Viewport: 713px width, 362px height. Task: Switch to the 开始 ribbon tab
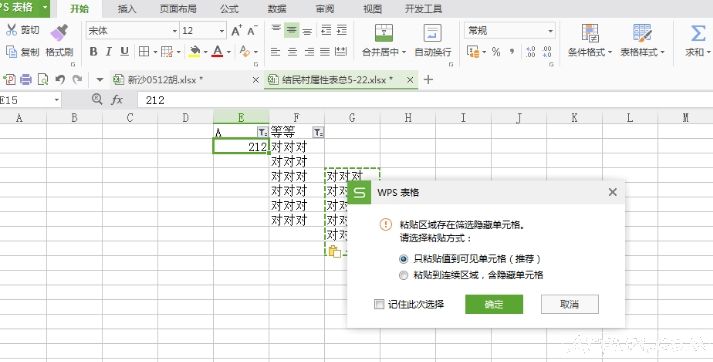pyautogui.click(x=80, y=9)
